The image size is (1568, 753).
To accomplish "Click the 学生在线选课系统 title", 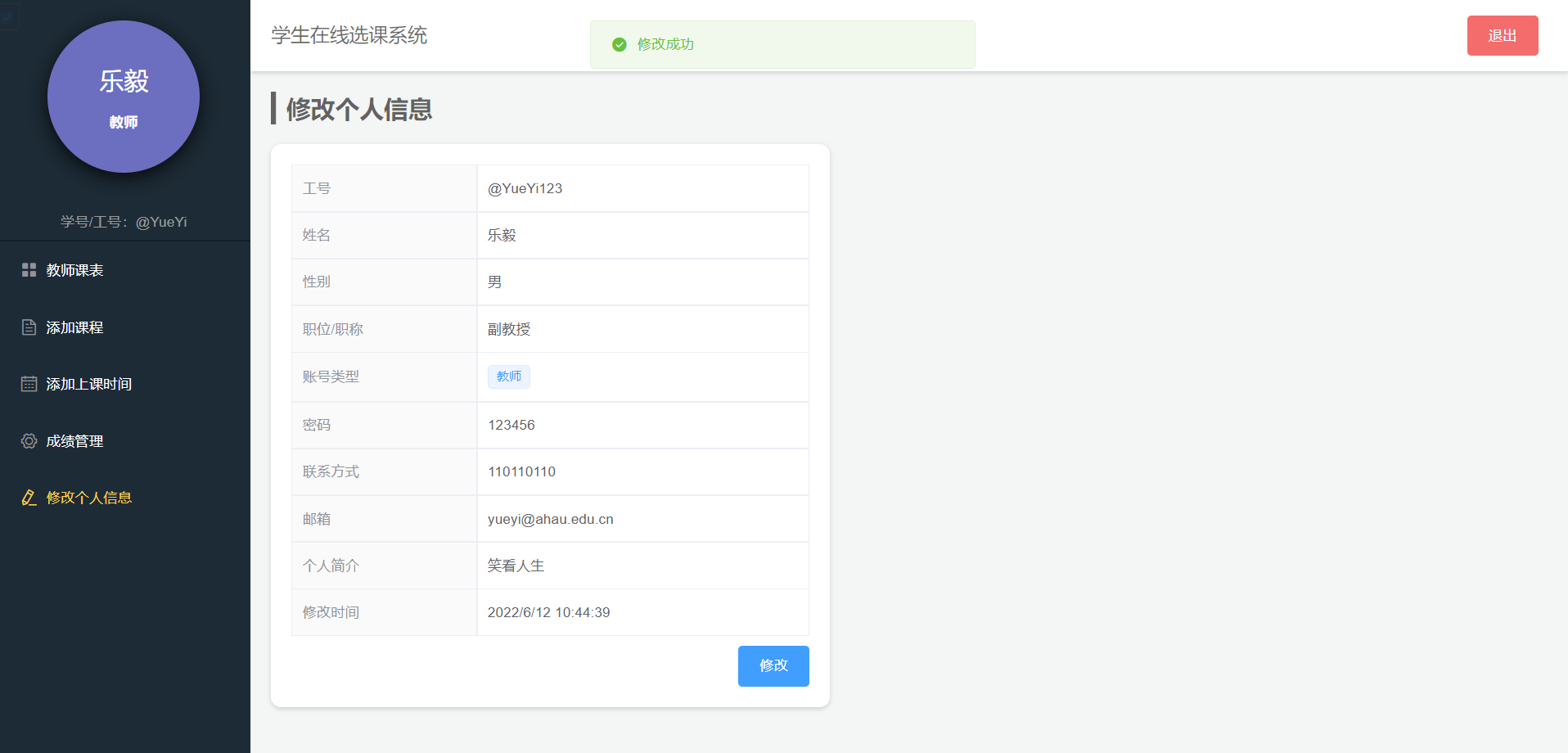I will click(349, 35).
